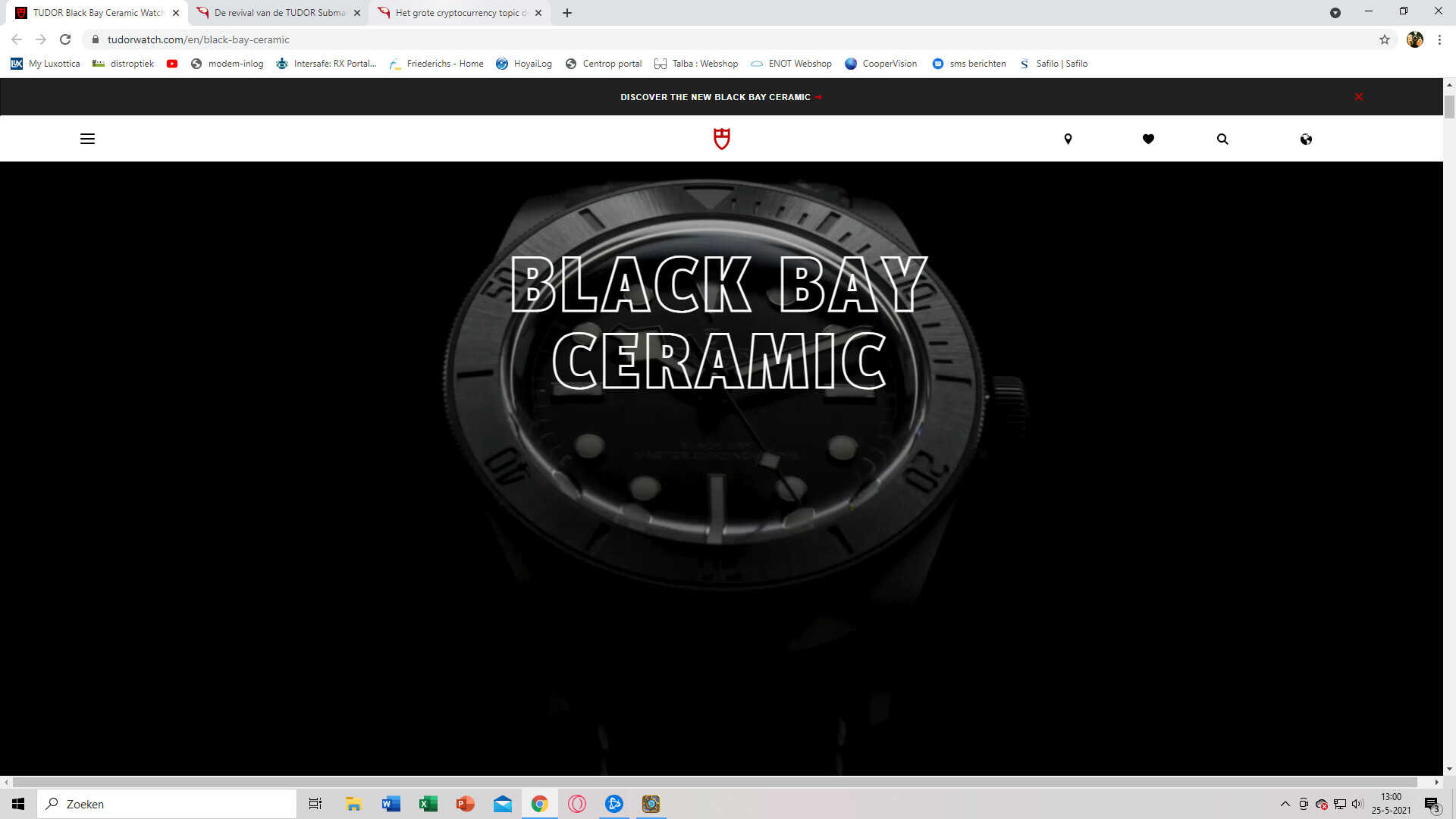Screen dimensions: 1456x819
Task: Show hidden system tray icons
Action: pos(1285,804)
